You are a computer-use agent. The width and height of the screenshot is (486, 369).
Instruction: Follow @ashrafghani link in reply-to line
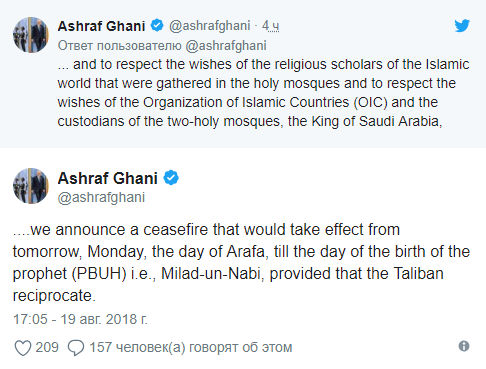tap(226, 46)
